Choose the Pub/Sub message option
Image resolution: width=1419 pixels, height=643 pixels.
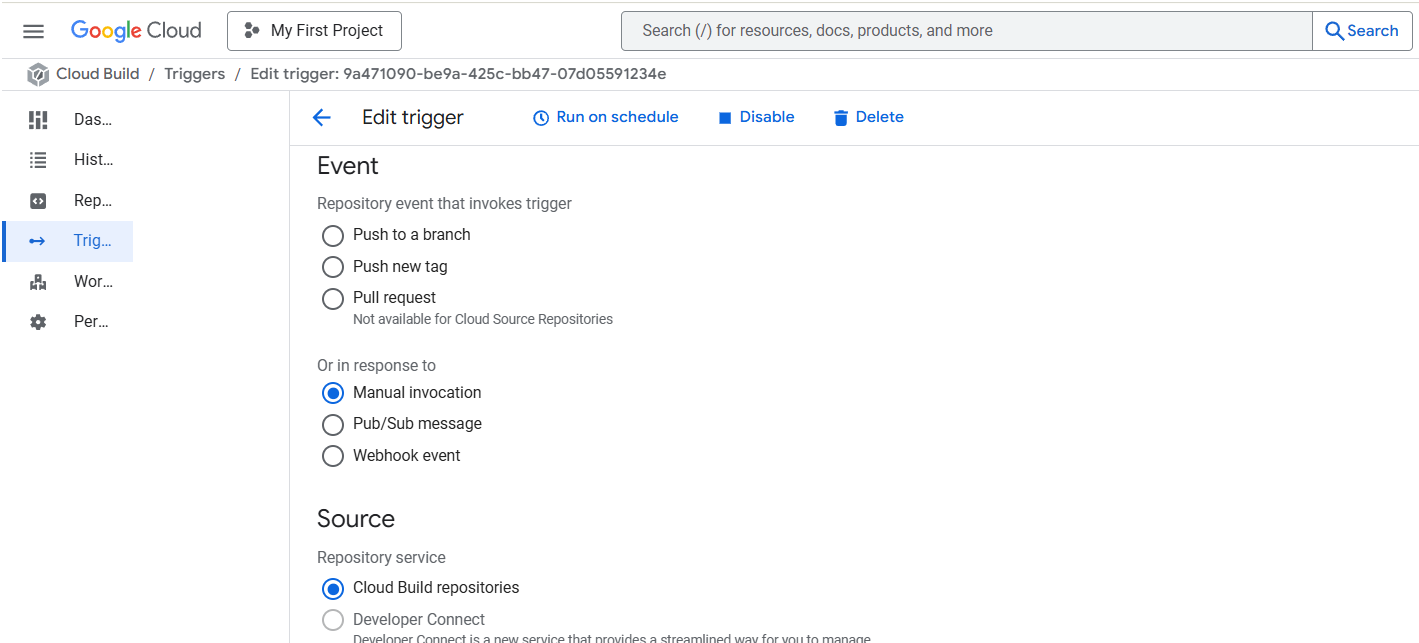(x=333, y=424)
